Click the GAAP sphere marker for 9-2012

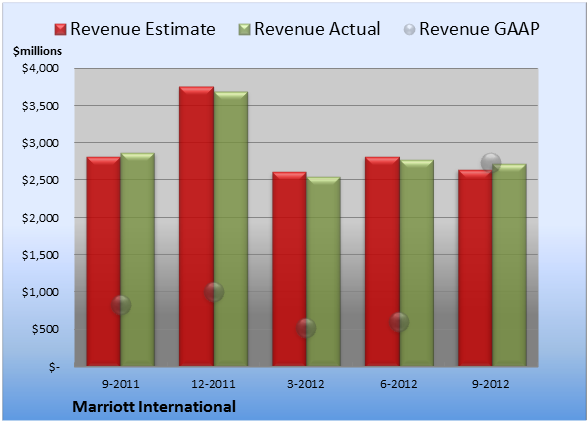click(491, 163)
